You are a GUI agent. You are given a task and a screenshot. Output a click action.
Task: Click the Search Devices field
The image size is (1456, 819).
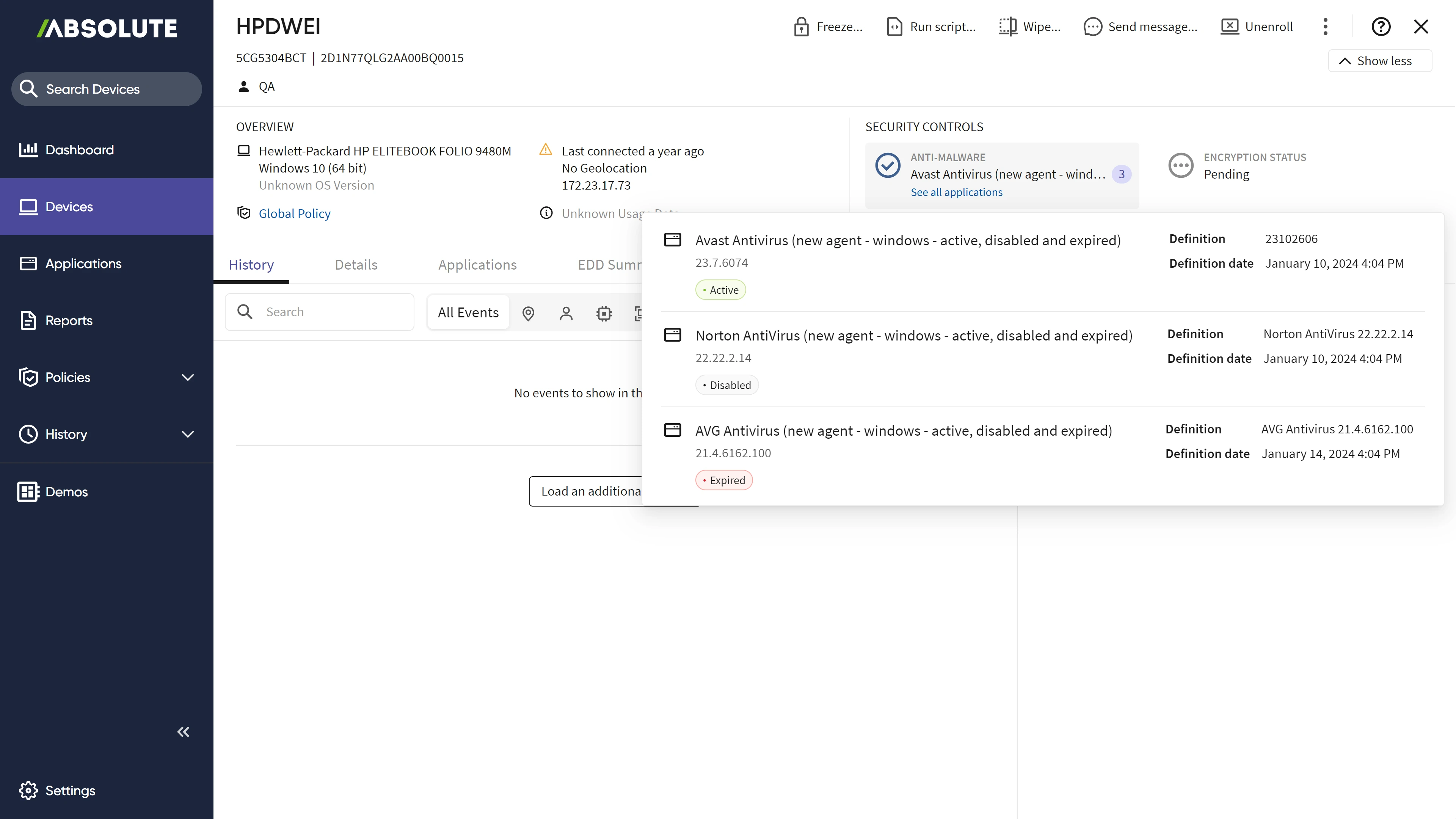tap(107, 89)
